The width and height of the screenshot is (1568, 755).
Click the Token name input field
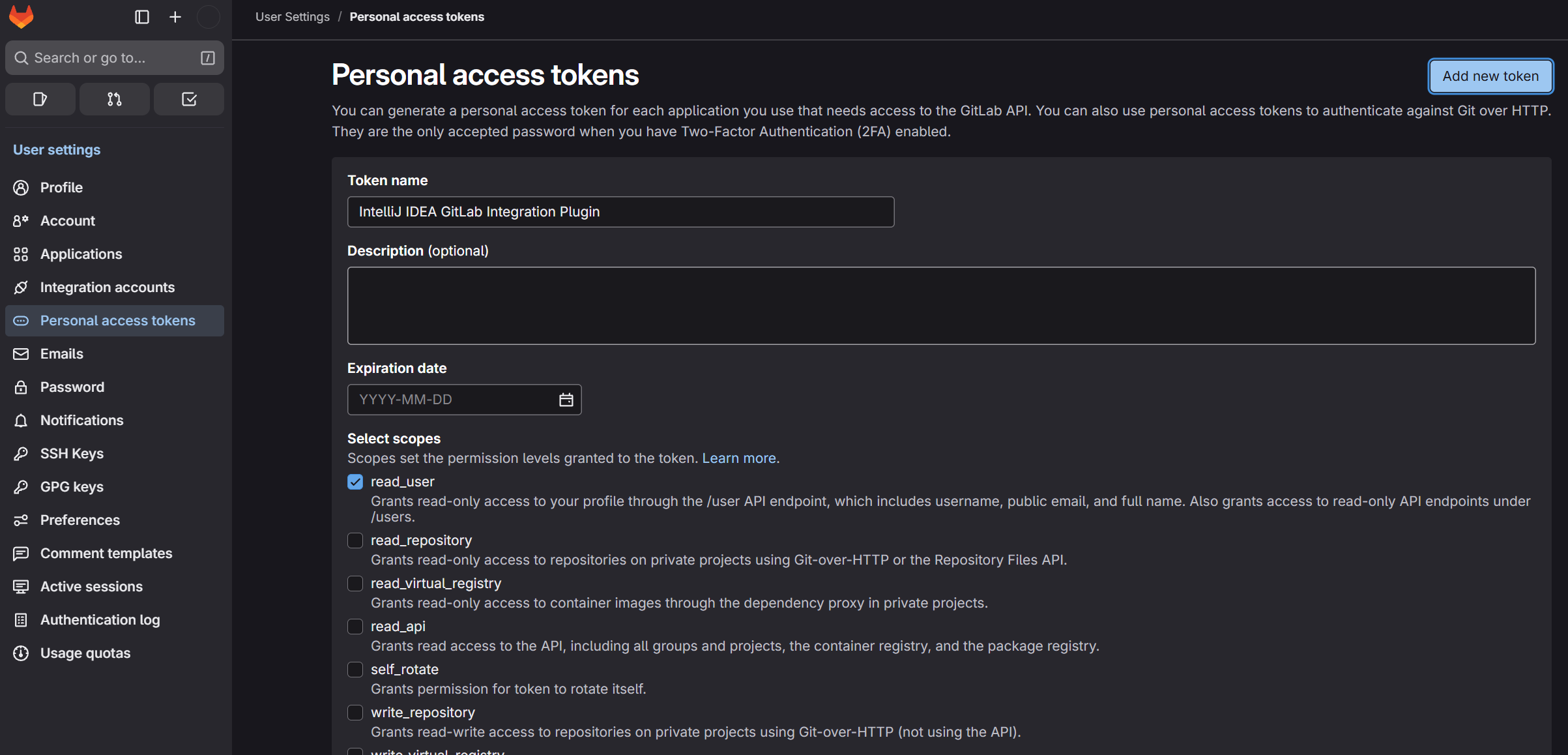(x=620, y=212)
